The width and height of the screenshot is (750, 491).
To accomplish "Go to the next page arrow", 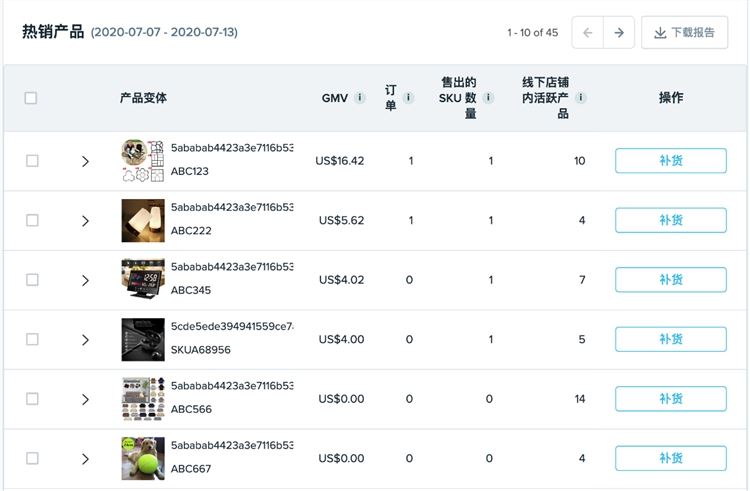I will pyautogui.click(x=619, y=33).
